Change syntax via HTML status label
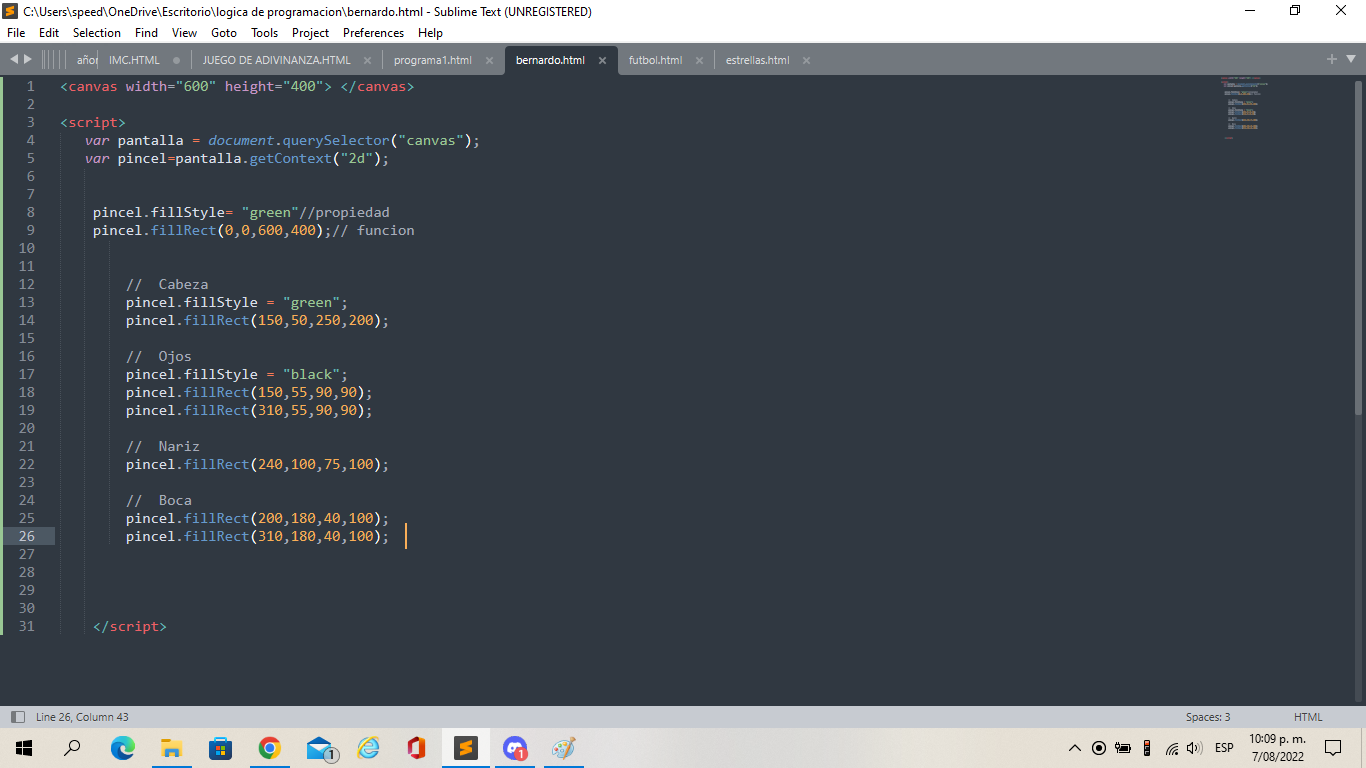1366x768 pixels. 1308,717
